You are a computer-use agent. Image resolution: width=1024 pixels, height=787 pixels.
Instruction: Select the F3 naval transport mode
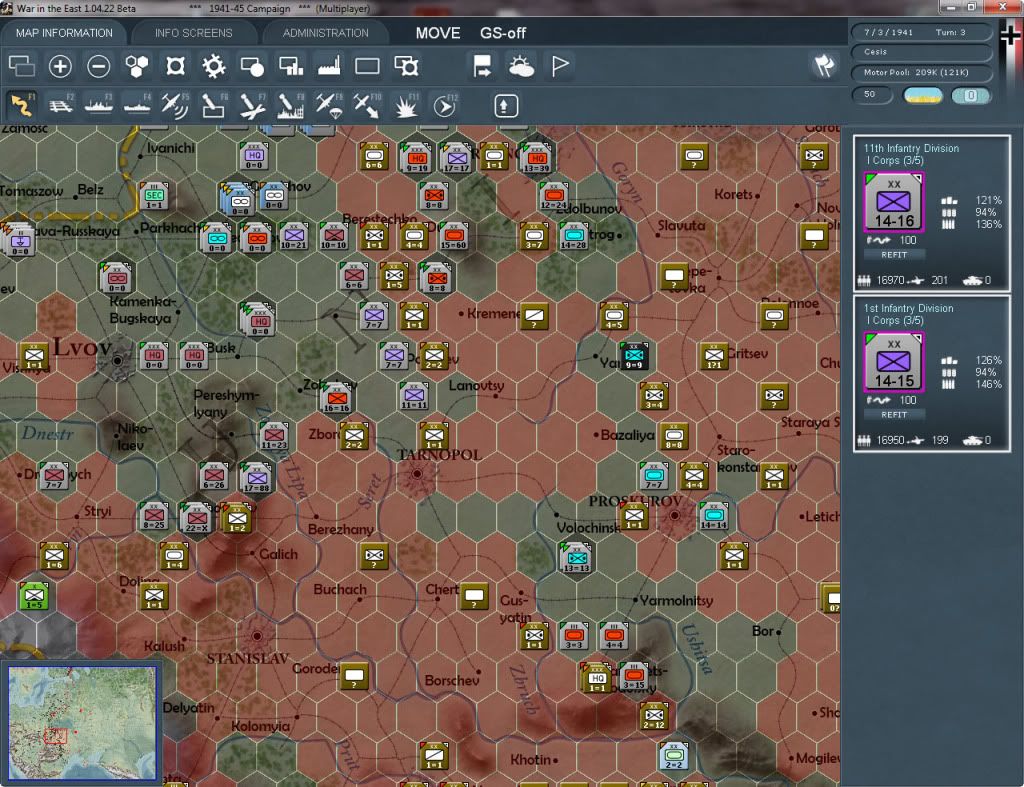[x=99, y=105]
